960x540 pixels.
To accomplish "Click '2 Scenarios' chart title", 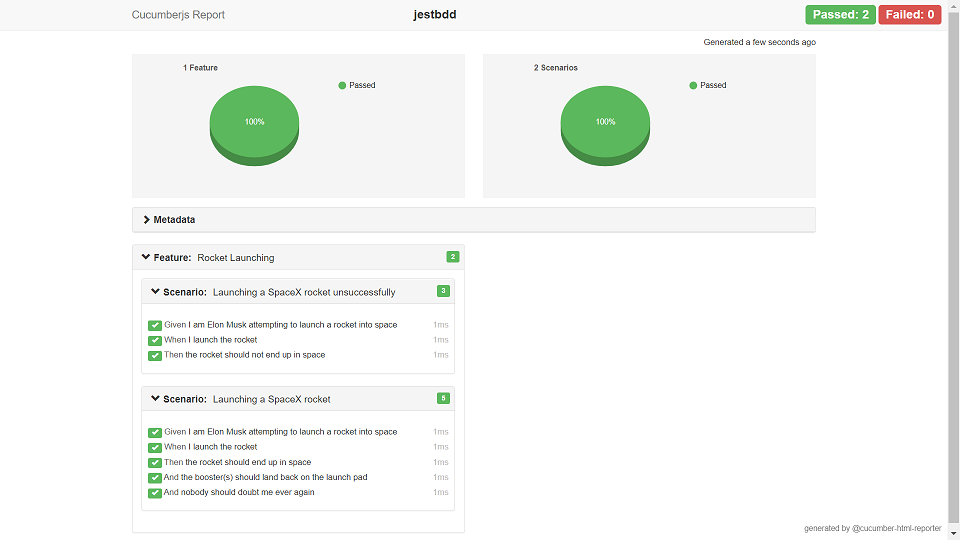I will click(x=555, y=68).
